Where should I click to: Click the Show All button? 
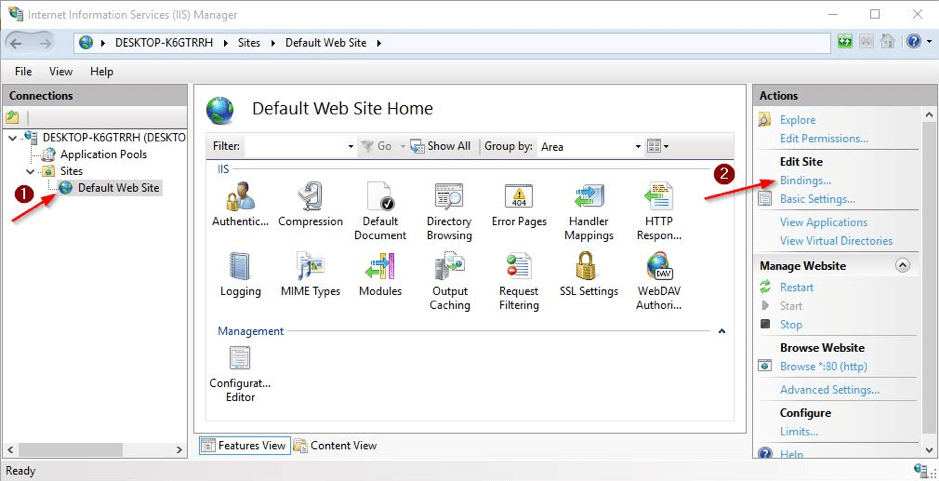click(x=441, y=146)
